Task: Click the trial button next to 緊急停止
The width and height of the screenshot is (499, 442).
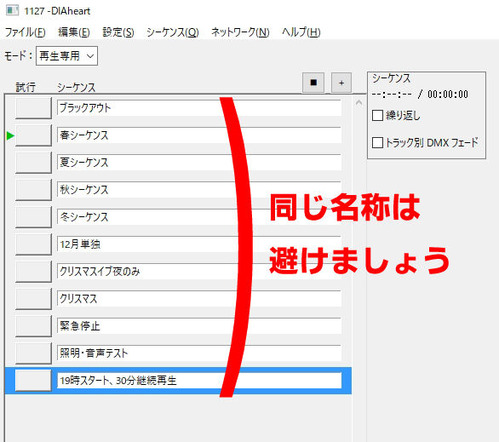Action: [33, 326]
